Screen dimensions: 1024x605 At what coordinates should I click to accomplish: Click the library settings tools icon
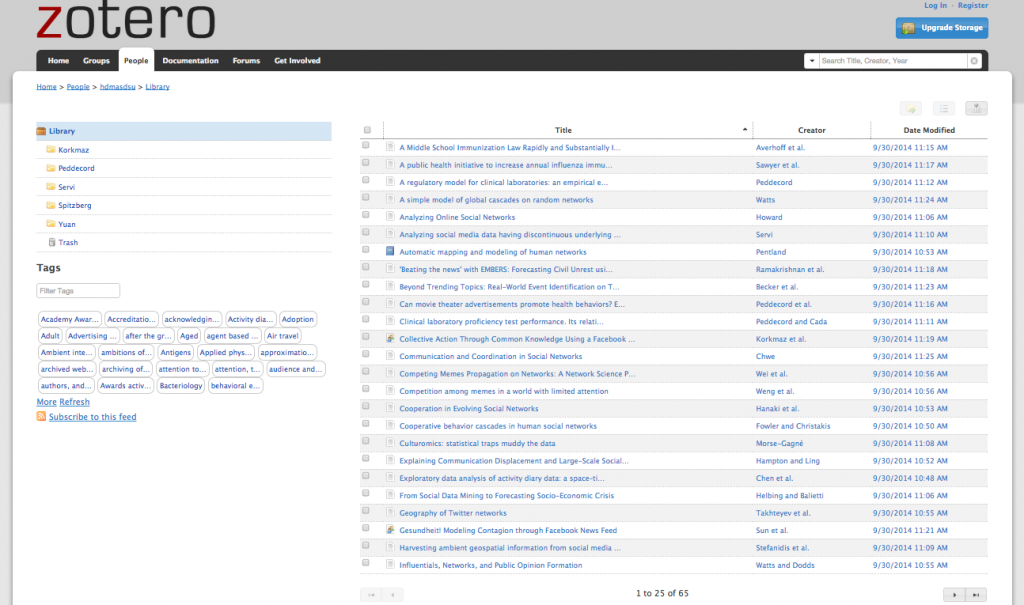click(x=976, y=108)
